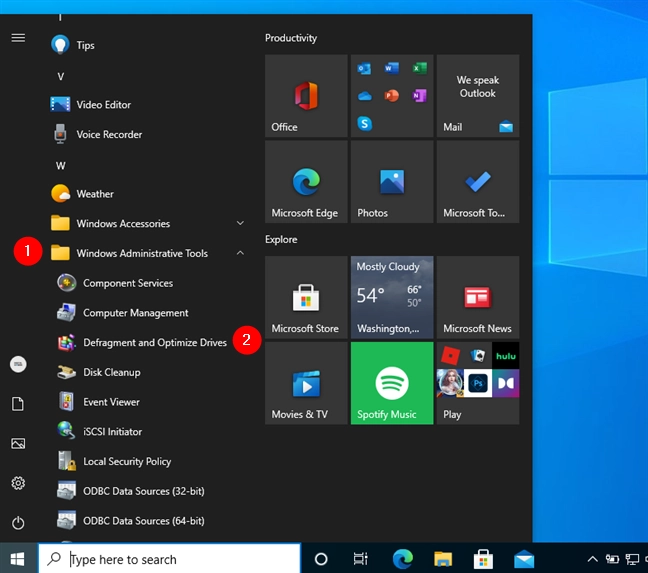Open the Office apps group tile with Skype
Image resolution: width=648 pixels, height=573 pixels.
click(x=392, y=96)
